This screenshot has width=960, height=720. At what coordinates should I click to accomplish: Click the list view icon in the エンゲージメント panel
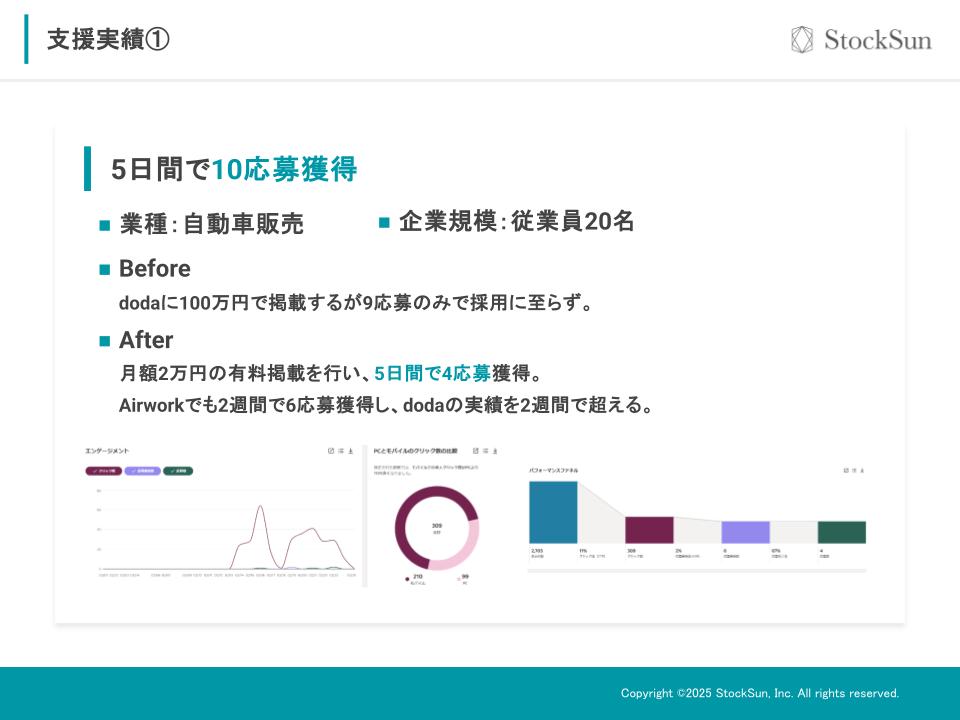(x=340, y=451)
